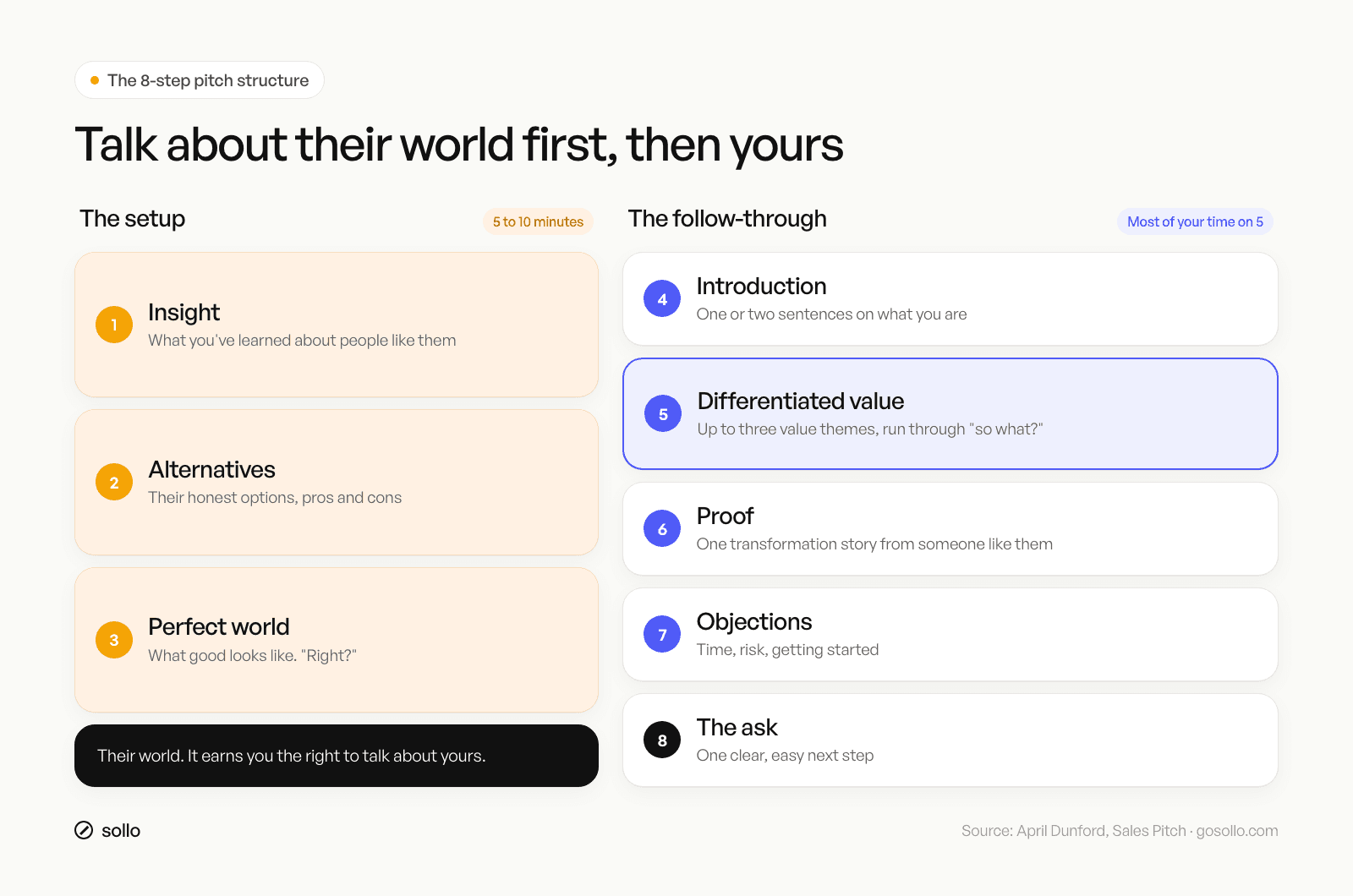Click 'The 8-step pitch structure' tag
The height and width of the screenshot is (896, 1353).
[x=200, y=80]
